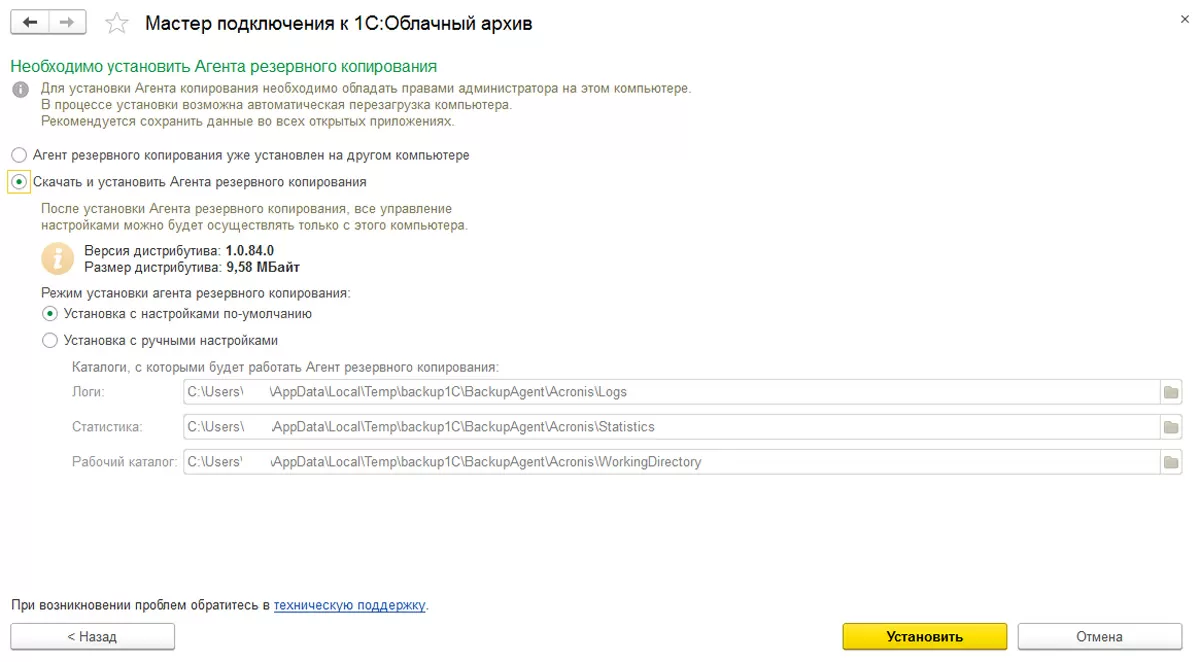Click the 'Логи:' label

[x=89, y=392]
